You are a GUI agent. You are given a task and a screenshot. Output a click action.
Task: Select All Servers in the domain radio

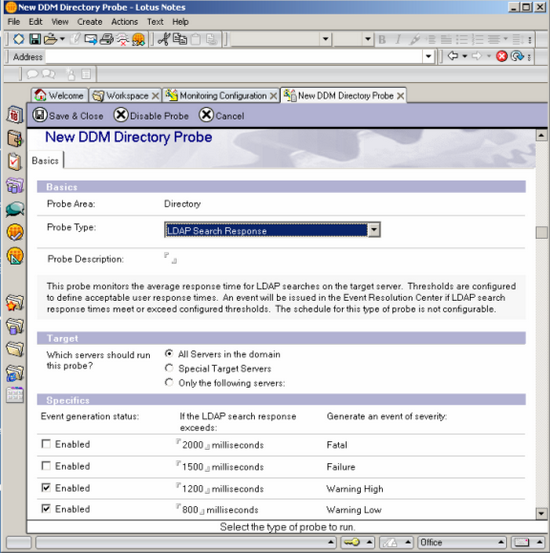click(169, 353)
